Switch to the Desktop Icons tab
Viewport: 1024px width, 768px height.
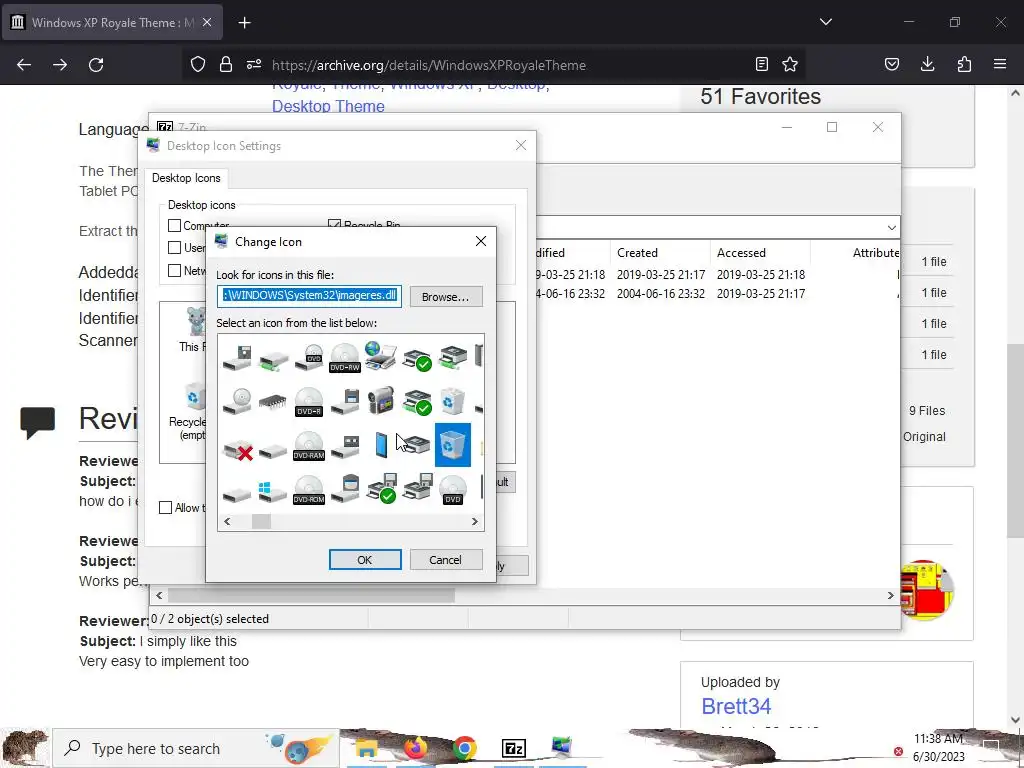(x=186, y=178)
